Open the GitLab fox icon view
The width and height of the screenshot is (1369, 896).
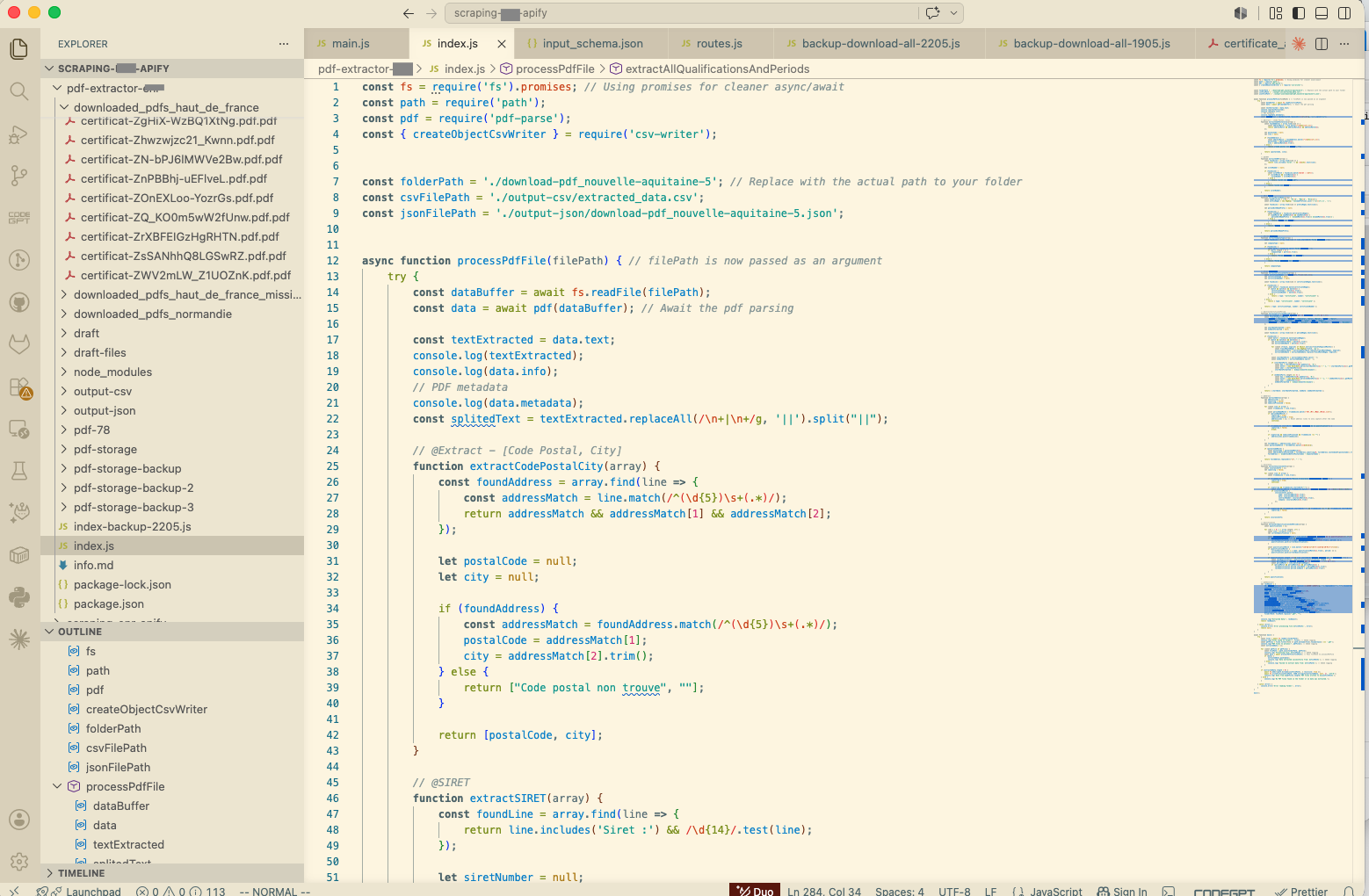[19, 344]
